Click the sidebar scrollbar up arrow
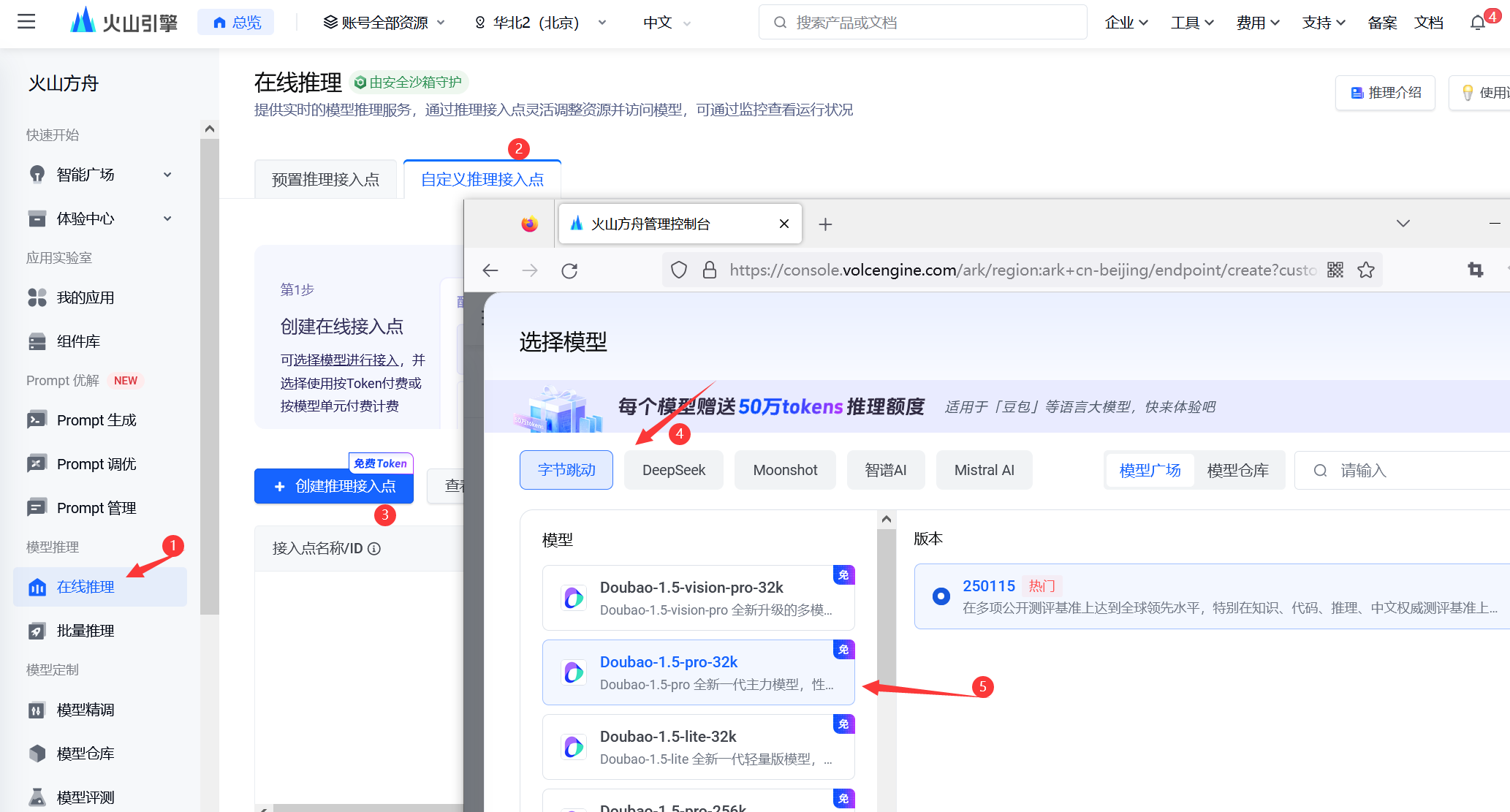Screen dimensions: 1510x812 (210, 129)
